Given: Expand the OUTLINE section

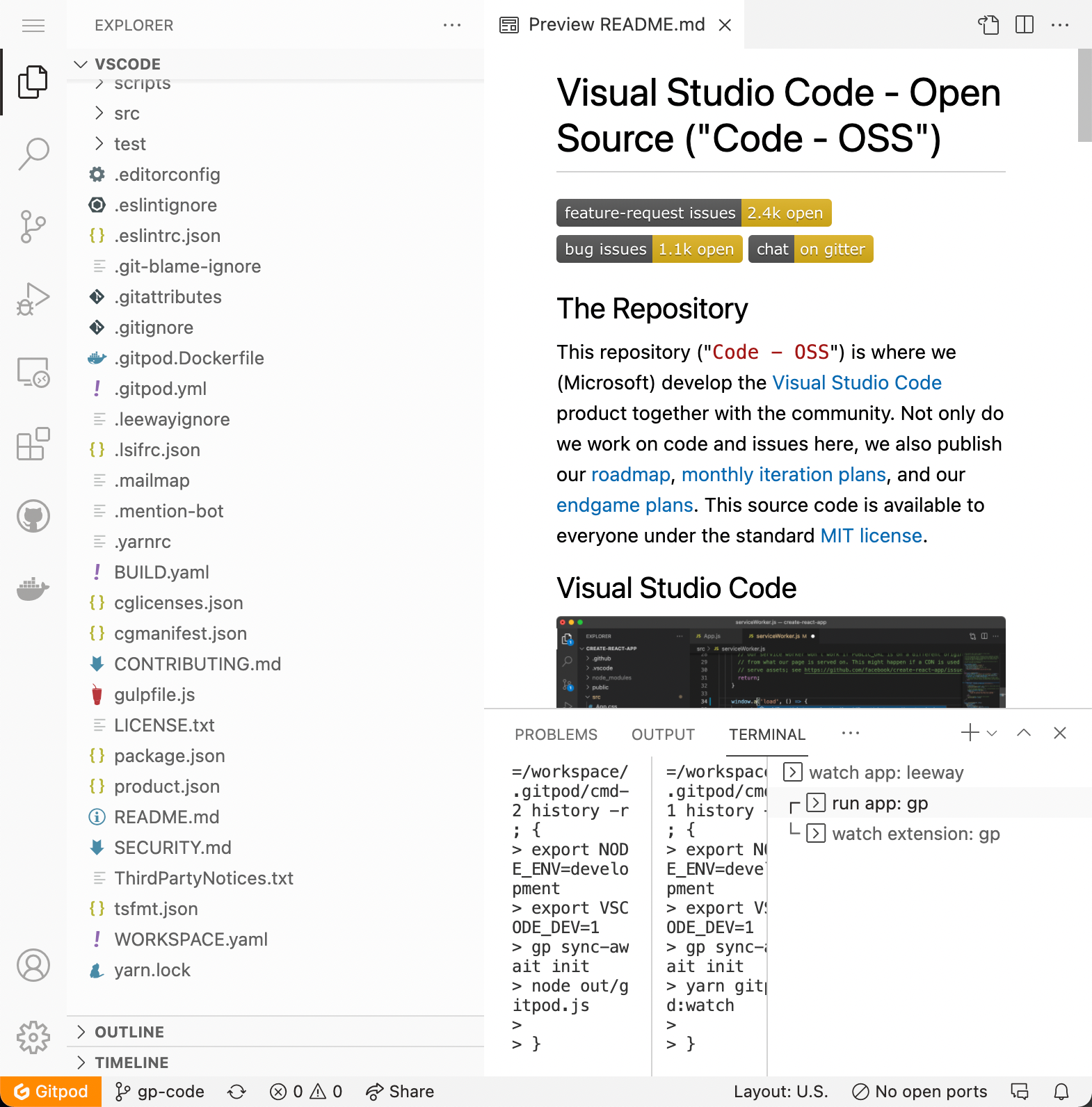Looking at the screenshot, I should tap(129, 1032).
